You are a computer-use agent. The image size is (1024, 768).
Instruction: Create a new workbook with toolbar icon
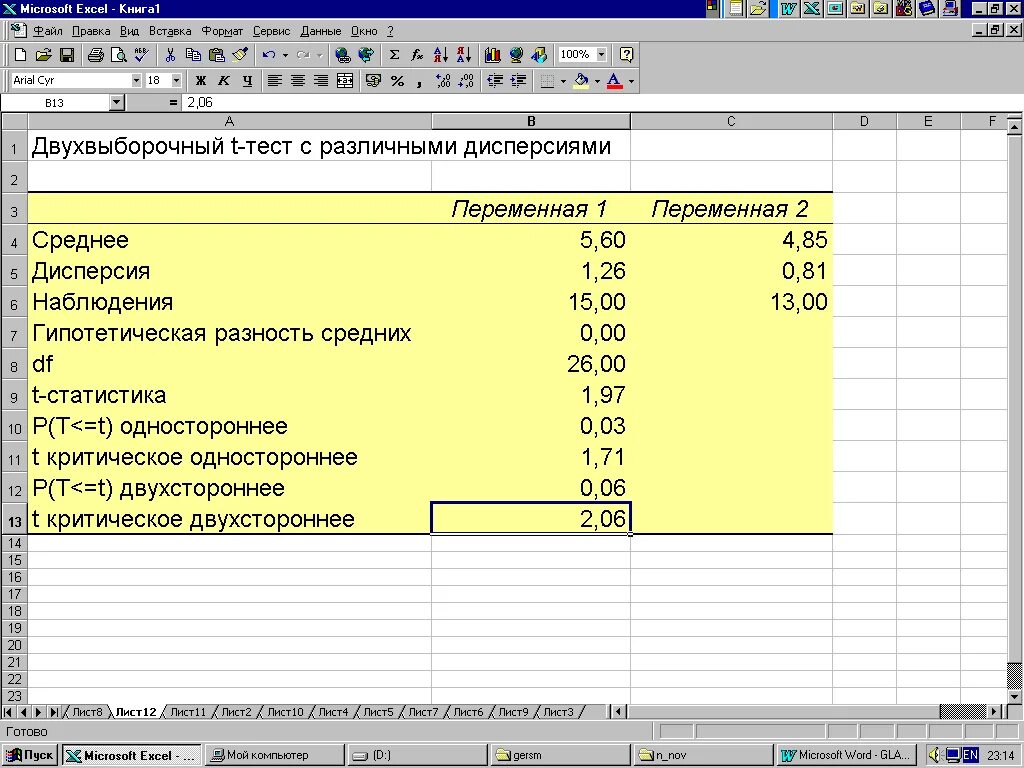click(x=20, y=55)
